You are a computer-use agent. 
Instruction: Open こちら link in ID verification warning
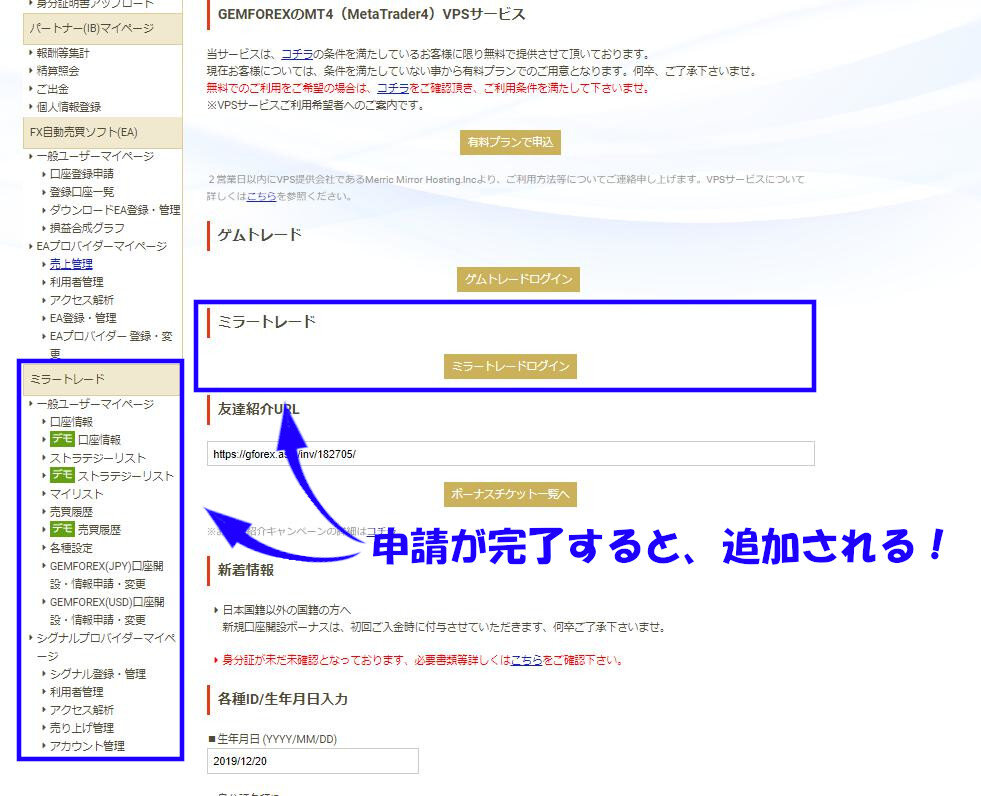click(x=526, y=660)
